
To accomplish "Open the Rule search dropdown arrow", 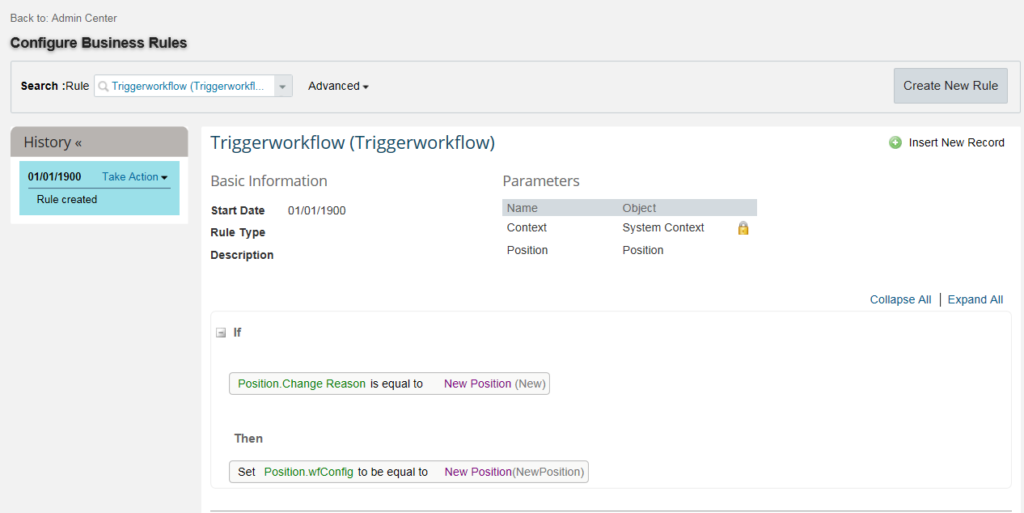I will pos(283,86).
